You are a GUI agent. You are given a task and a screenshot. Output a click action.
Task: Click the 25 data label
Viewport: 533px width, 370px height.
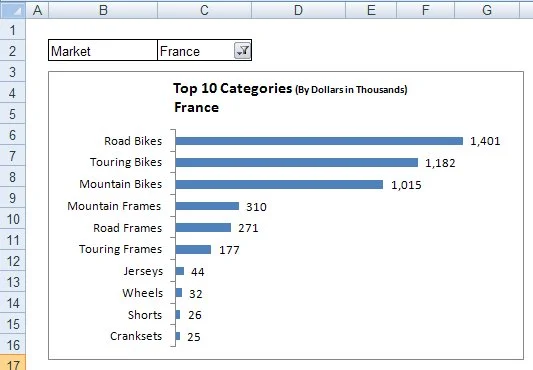(x=194, y=337)
